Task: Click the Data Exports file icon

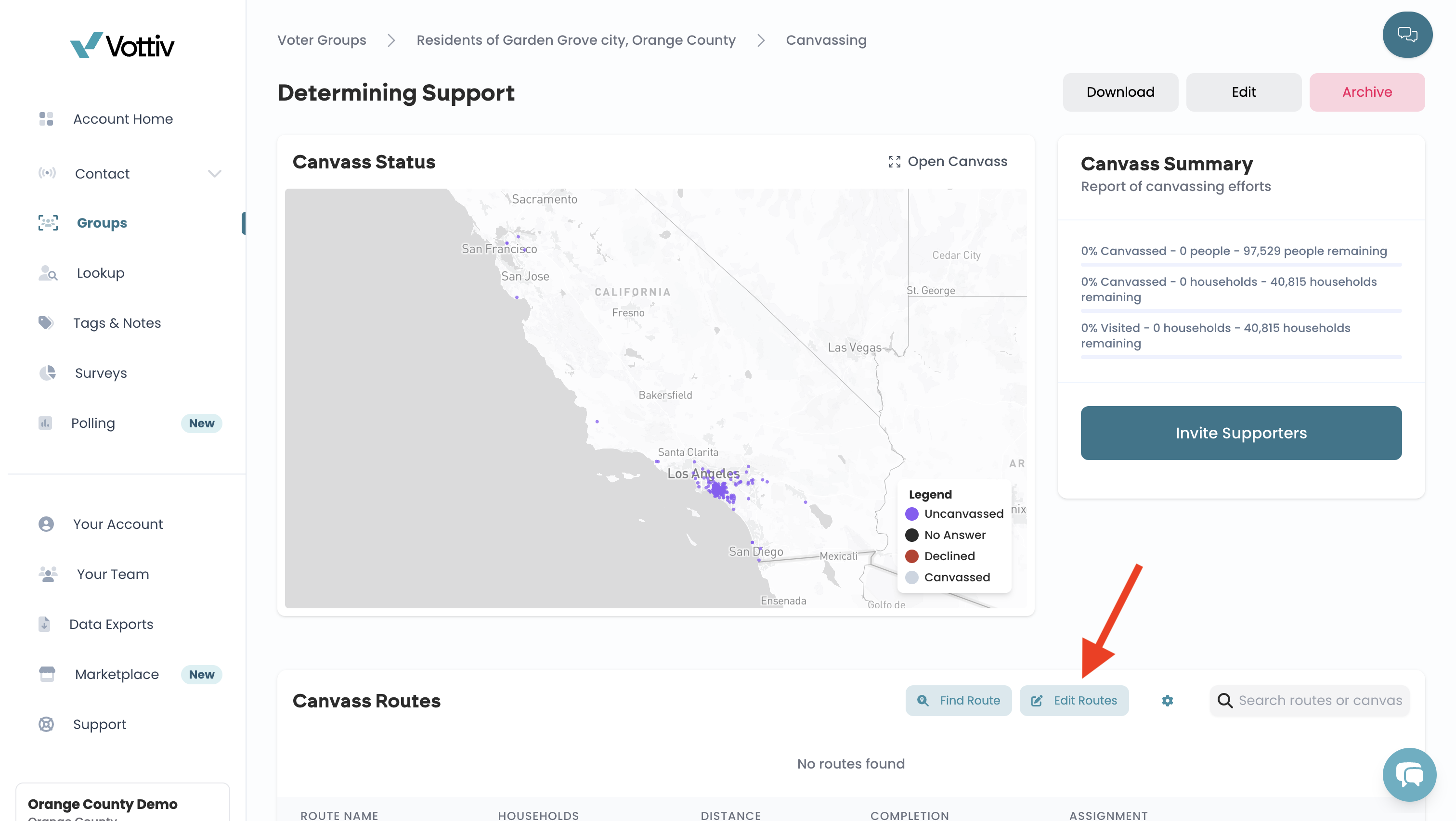Action: point(44,624)
